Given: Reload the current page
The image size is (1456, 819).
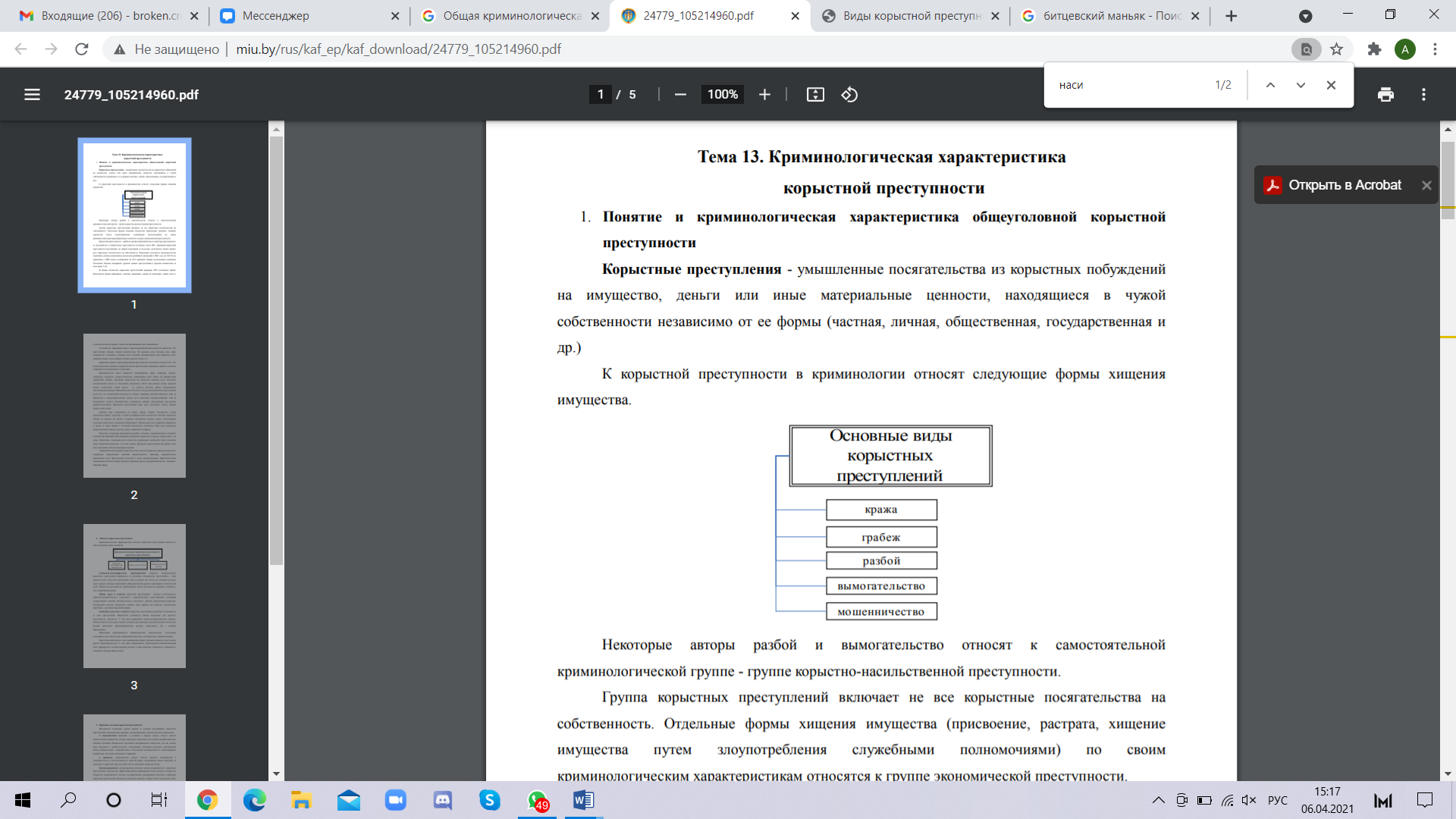Looking at the screenshot, I should [82, 49].
